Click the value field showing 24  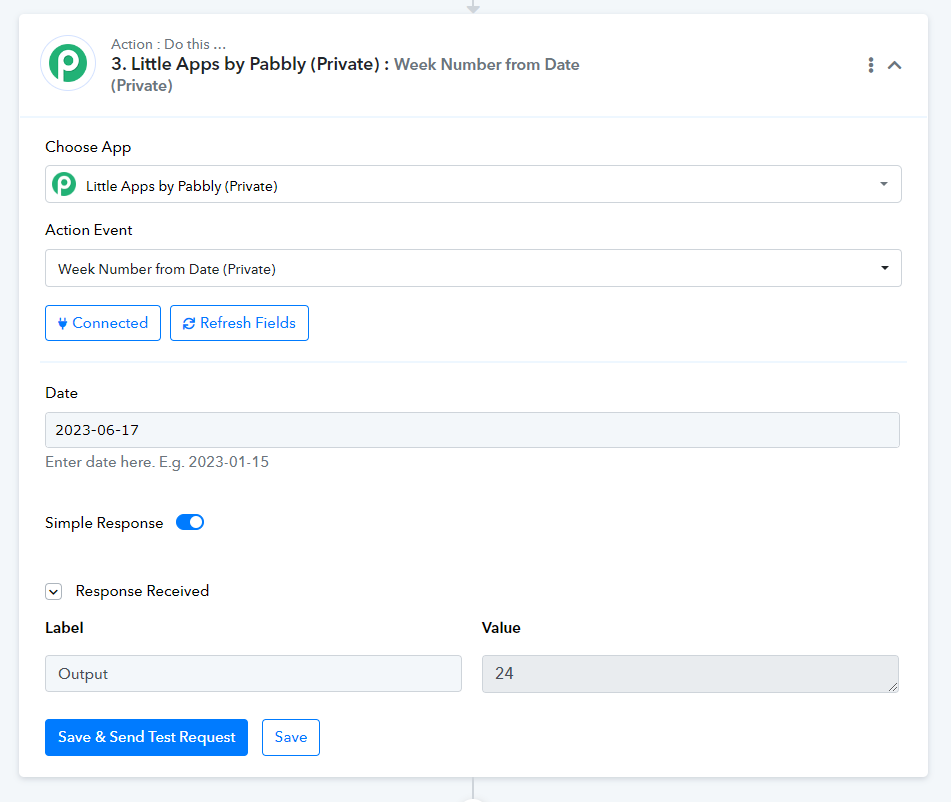[x=690, y=673]
